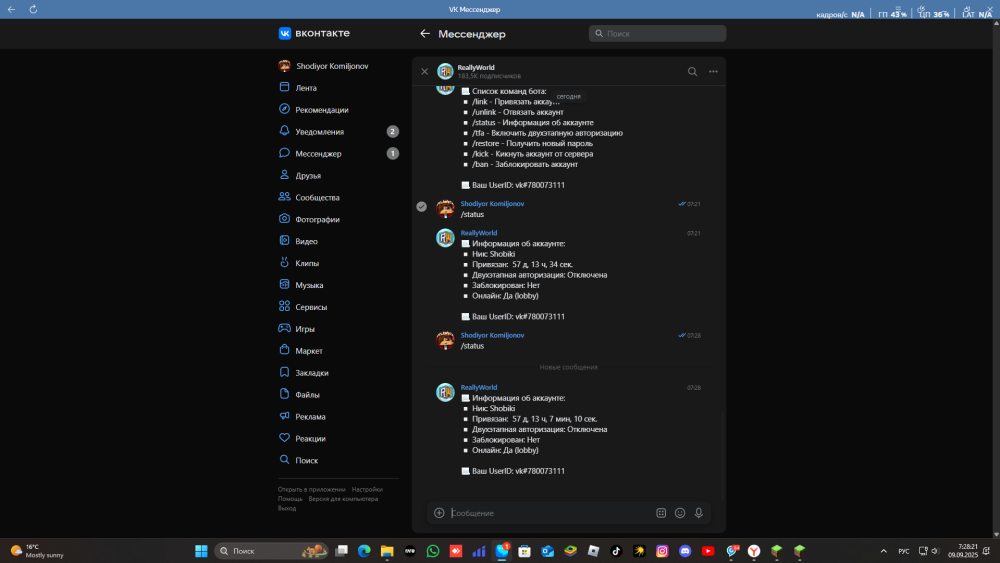The height and width of the screenshot is (563, 1000).
Task: Open TikTok from the taskbar
Action: pos(616,551)
